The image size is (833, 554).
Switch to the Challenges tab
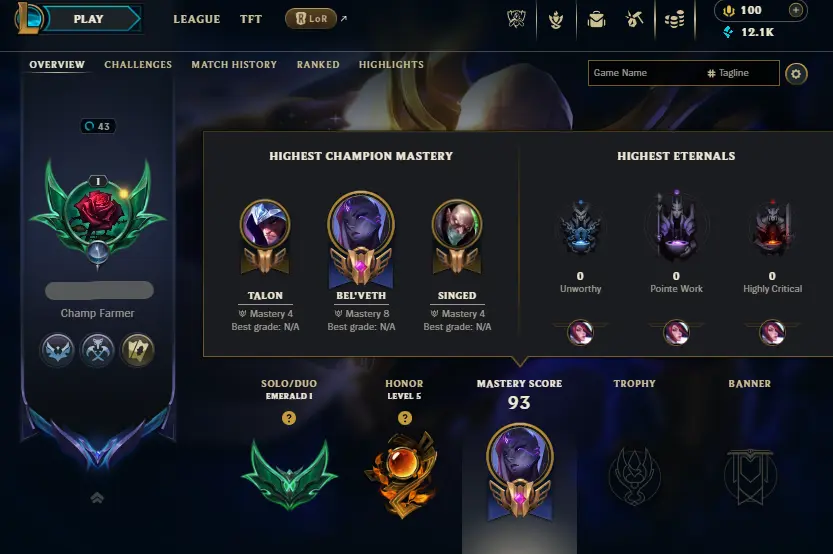coord(138,65)
